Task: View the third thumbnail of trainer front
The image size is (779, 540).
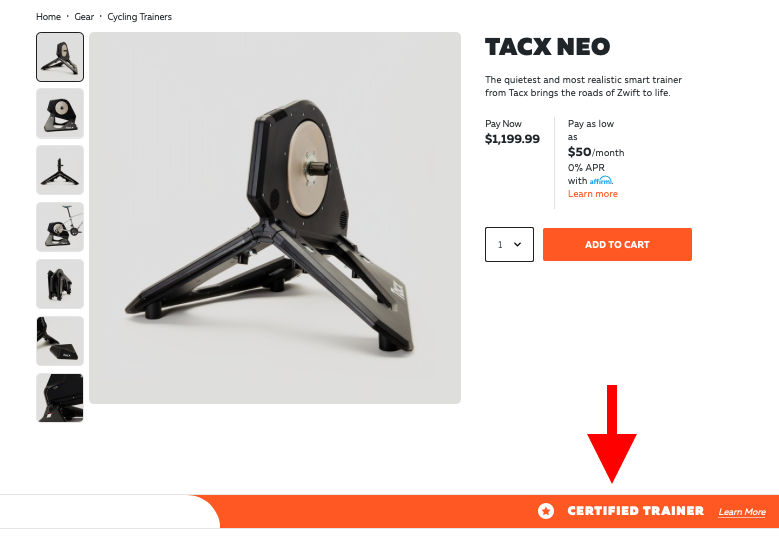Action: pyautogui.click(x=60, y=170)
